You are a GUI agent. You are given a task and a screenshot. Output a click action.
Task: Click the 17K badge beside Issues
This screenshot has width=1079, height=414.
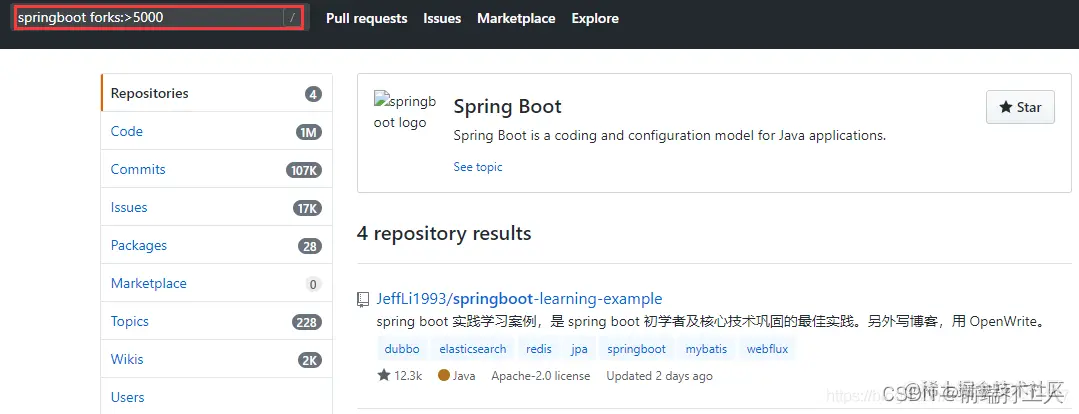tap(308, 208)
